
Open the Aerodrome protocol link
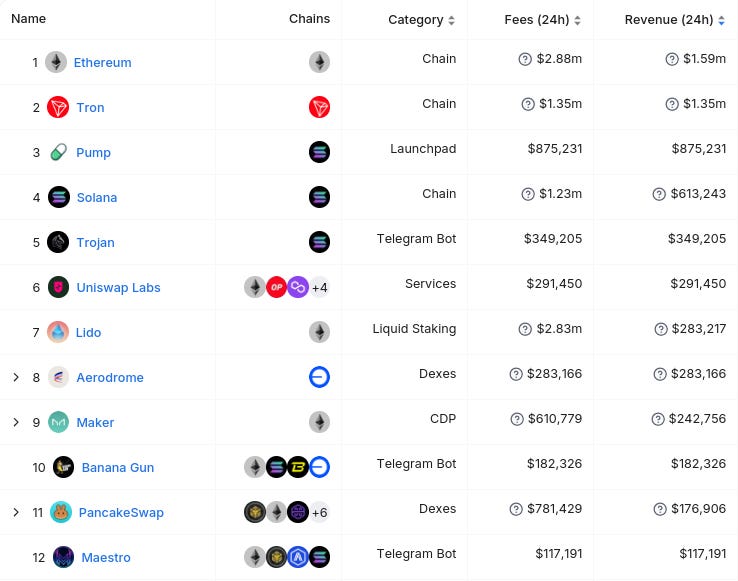click(x=110, y=378)
